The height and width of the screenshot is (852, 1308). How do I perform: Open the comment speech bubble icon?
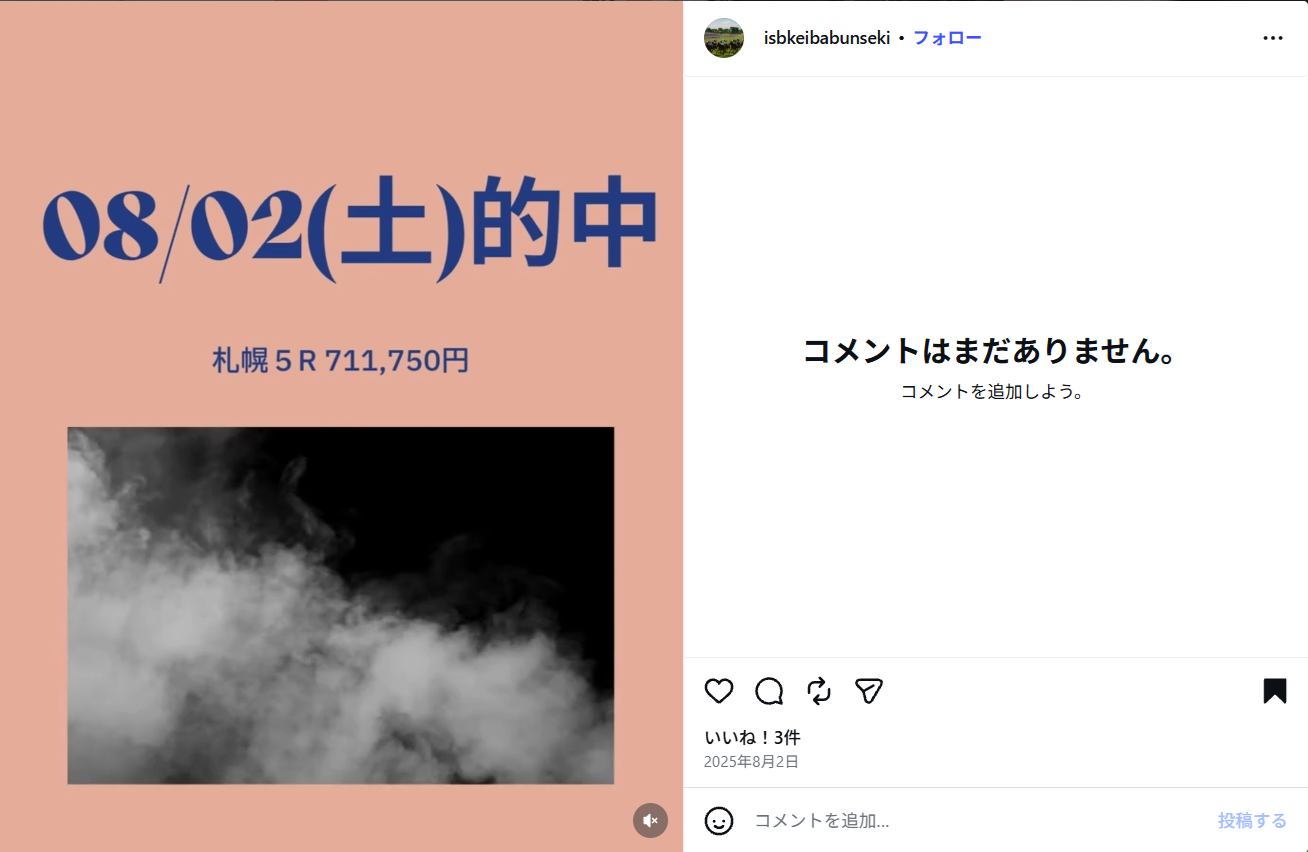click(x=769, y=691)
